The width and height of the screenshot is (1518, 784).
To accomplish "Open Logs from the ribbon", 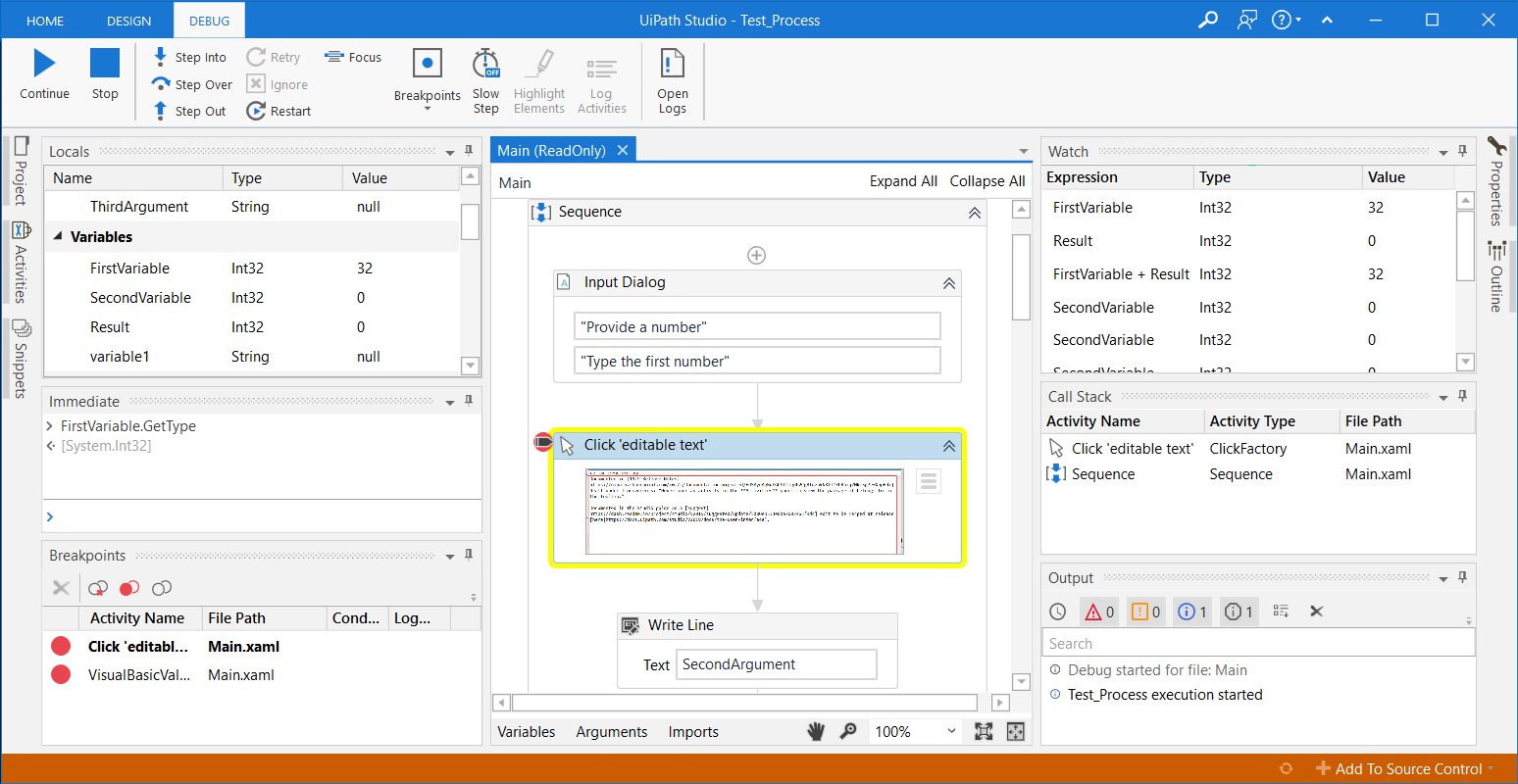I will [672, 80].
